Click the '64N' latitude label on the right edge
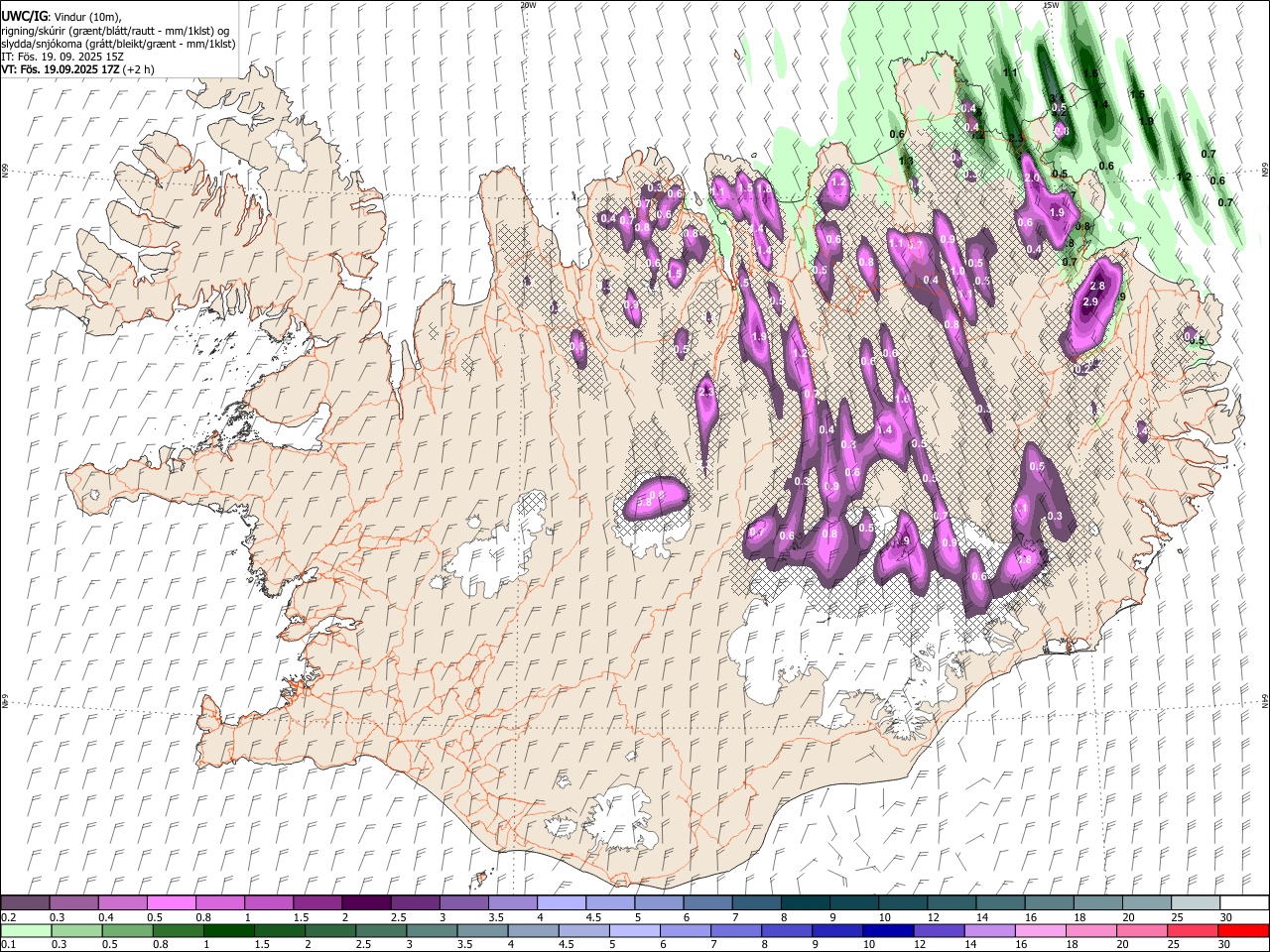This screenshot has width=1270, height=952. 1265,700
